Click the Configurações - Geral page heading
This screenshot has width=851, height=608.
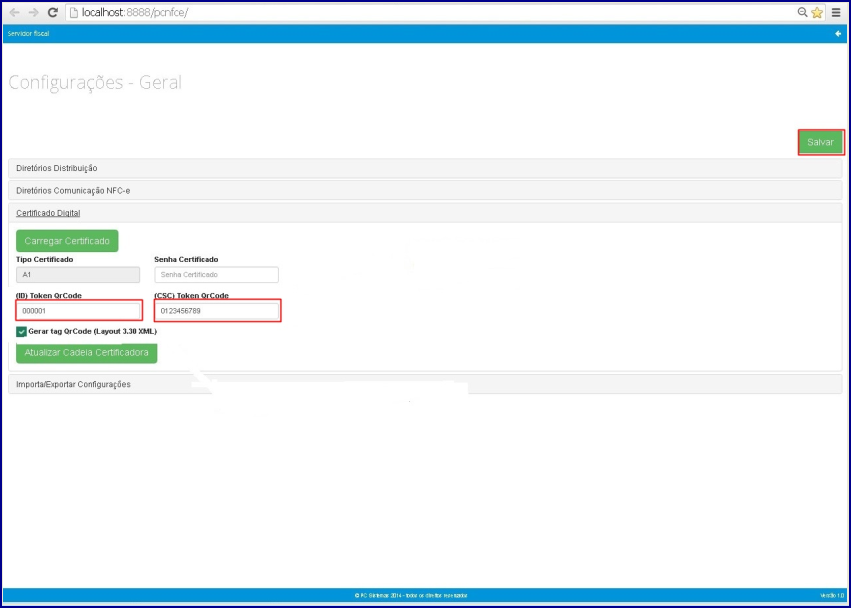tap(95, 83)
